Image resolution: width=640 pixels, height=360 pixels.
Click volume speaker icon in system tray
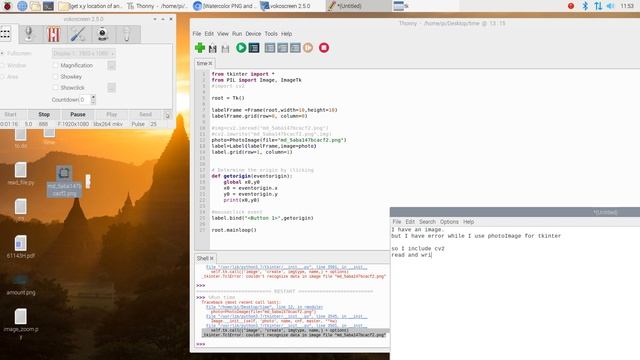610,6
